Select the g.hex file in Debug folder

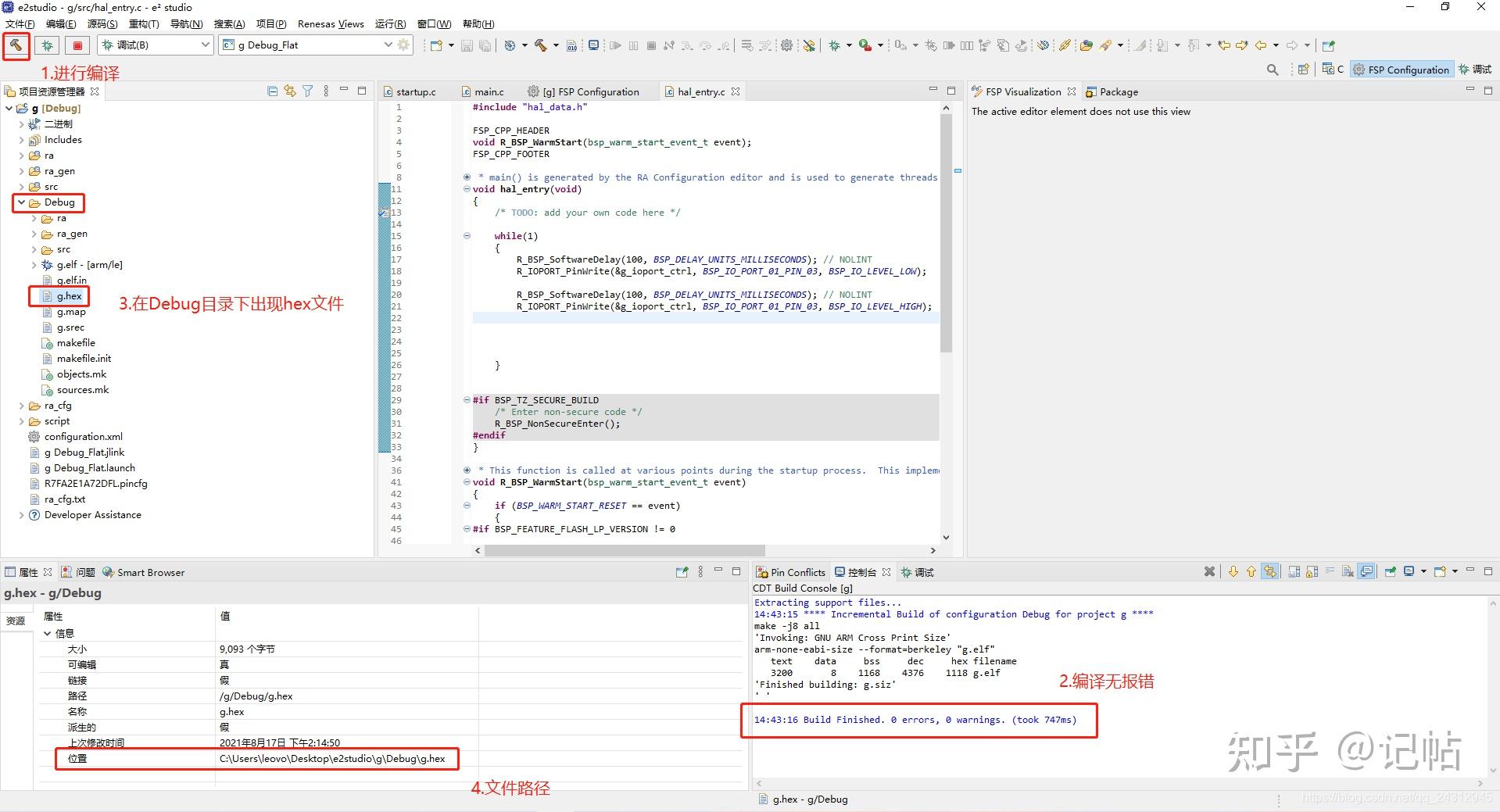pyautogui.click(x=69, y=296)
